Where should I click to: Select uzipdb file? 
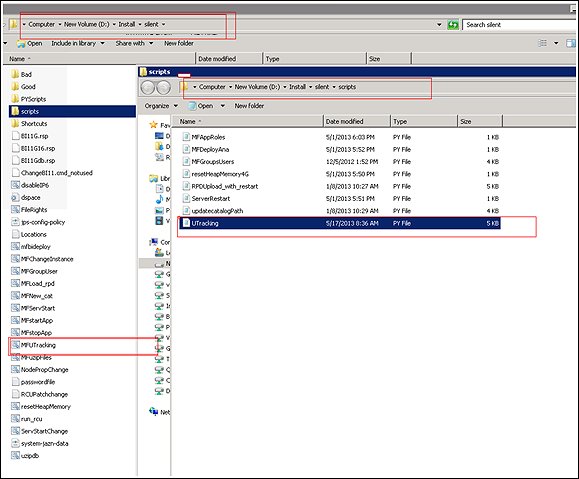pos(25,456)
